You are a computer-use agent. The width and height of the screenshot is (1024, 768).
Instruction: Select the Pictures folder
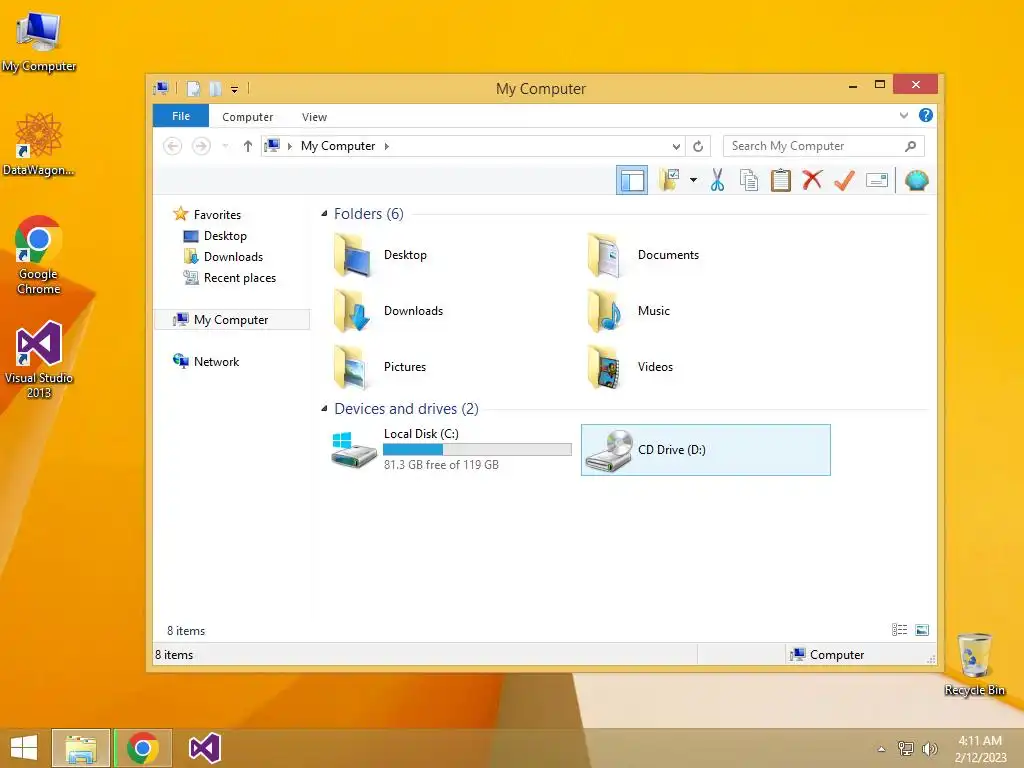380,367
